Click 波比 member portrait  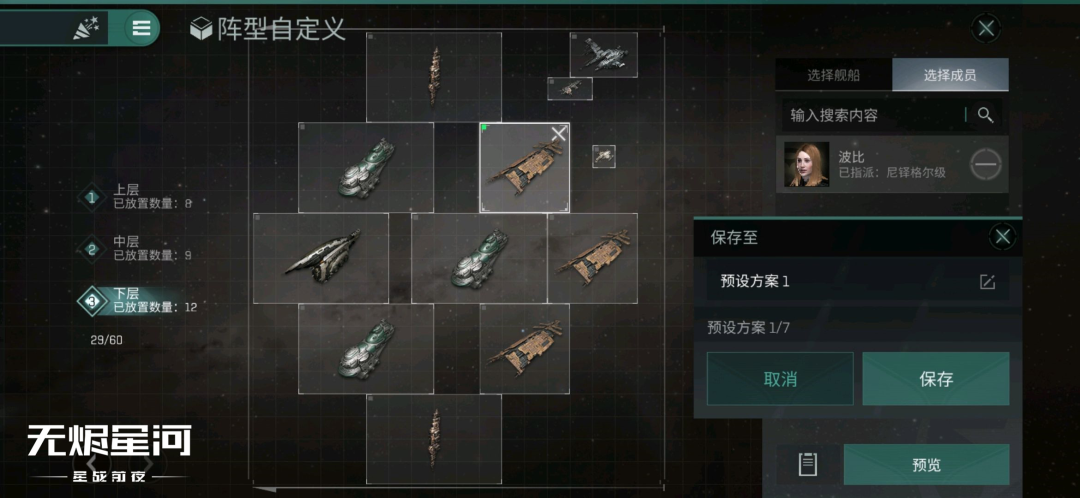[807, 165]
